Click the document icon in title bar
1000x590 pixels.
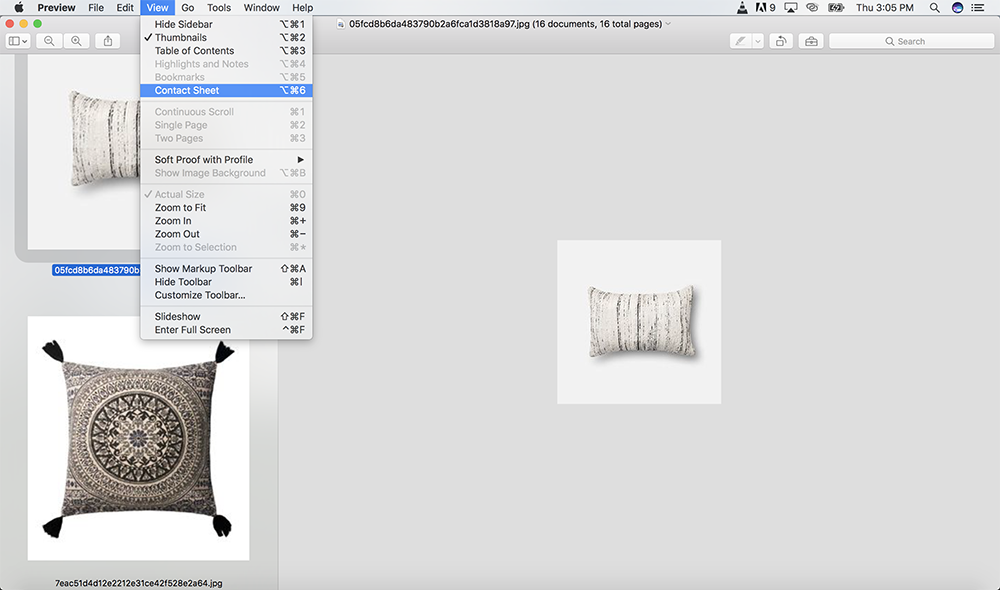[x=341, y=24]
